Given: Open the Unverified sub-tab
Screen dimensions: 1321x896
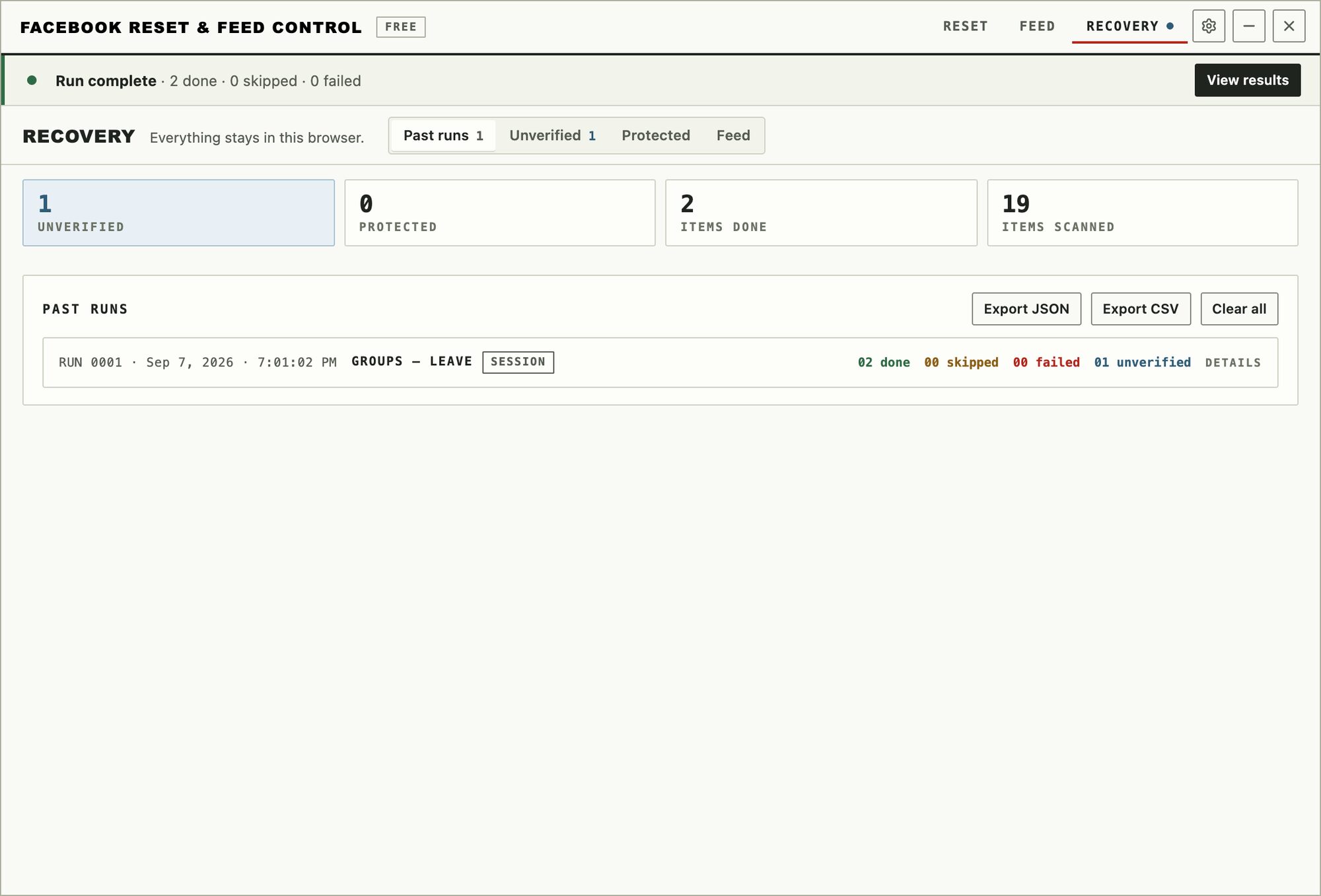Looking at the screenshot, I should pos(552,135).
